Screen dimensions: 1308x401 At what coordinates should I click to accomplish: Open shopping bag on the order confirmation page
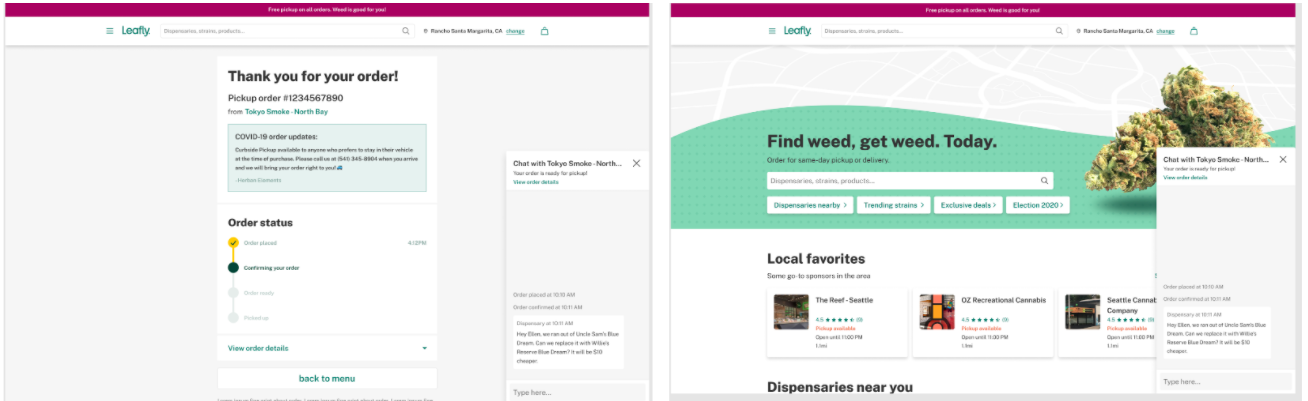[x=544, y=31]
